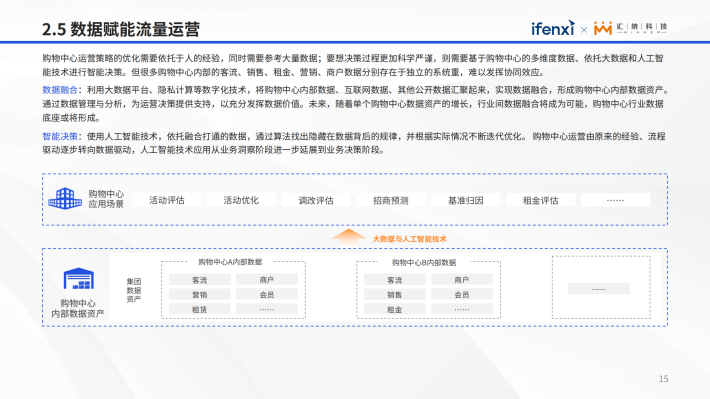
Task: Click the blue shopping mall building icon
Action: pos(65,198)
